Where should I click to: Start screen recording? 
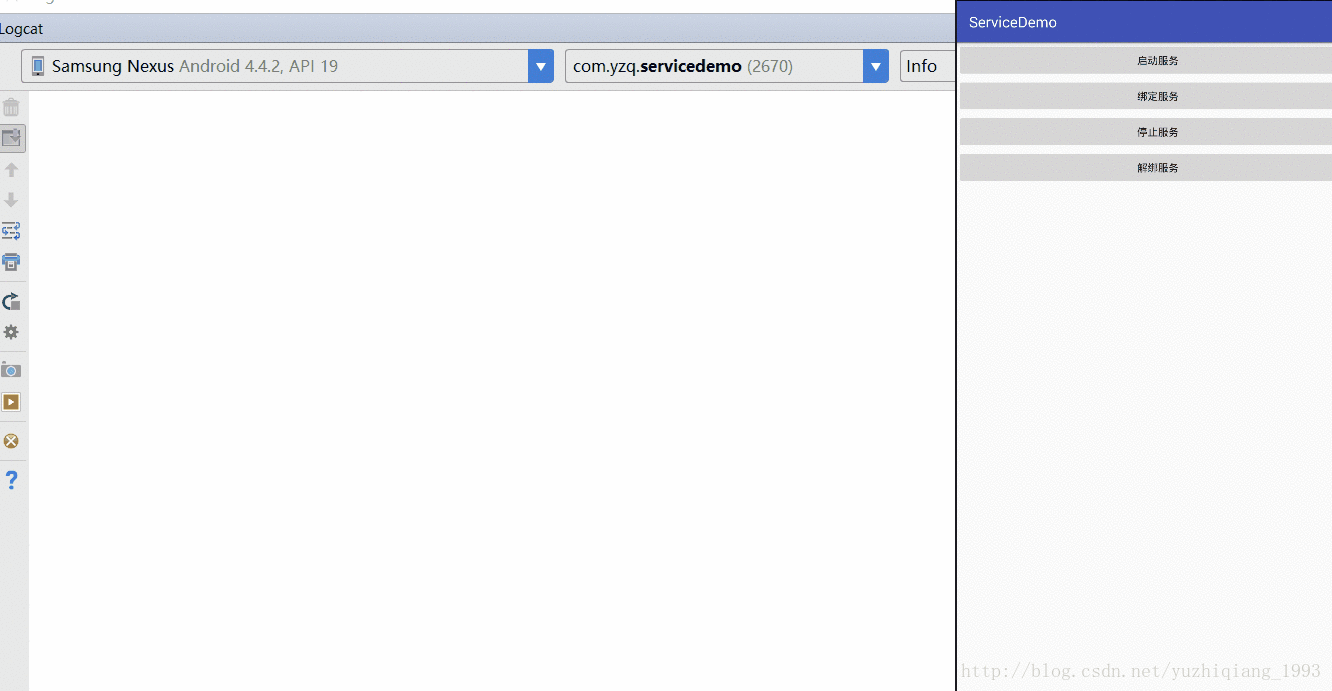[11, 402]
